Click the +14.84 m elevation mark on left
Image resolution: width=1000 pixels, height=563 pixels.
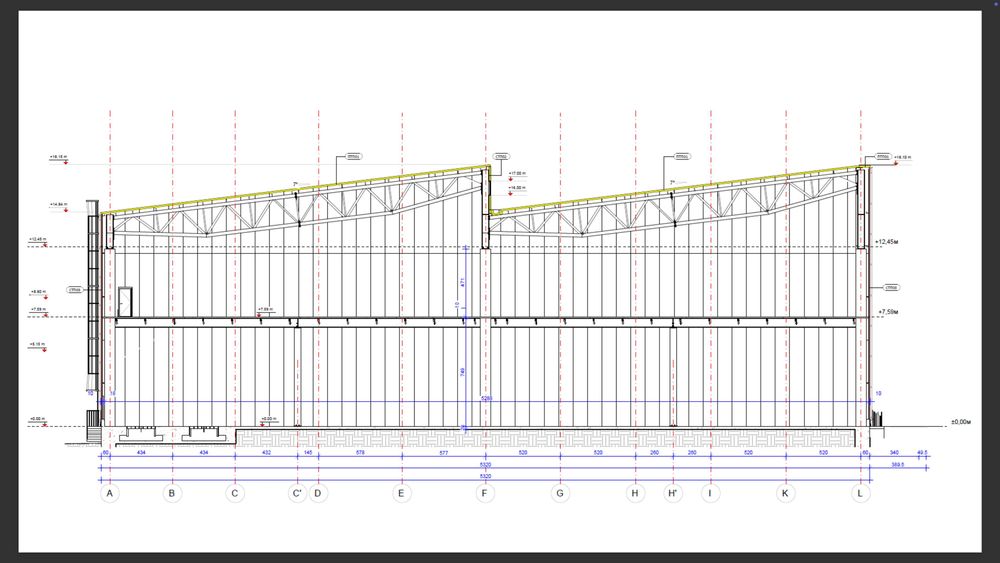coord(59,205)
